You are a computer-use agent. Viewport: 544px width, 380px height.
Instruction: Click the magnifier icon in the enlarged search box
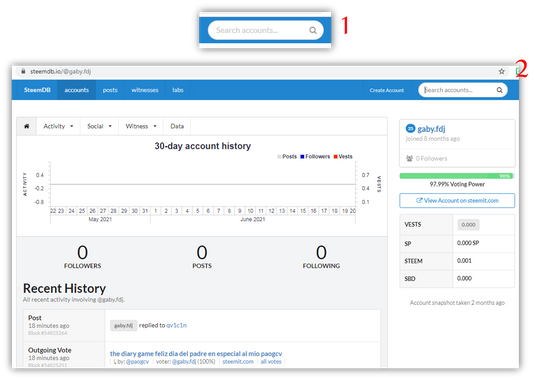313,31
